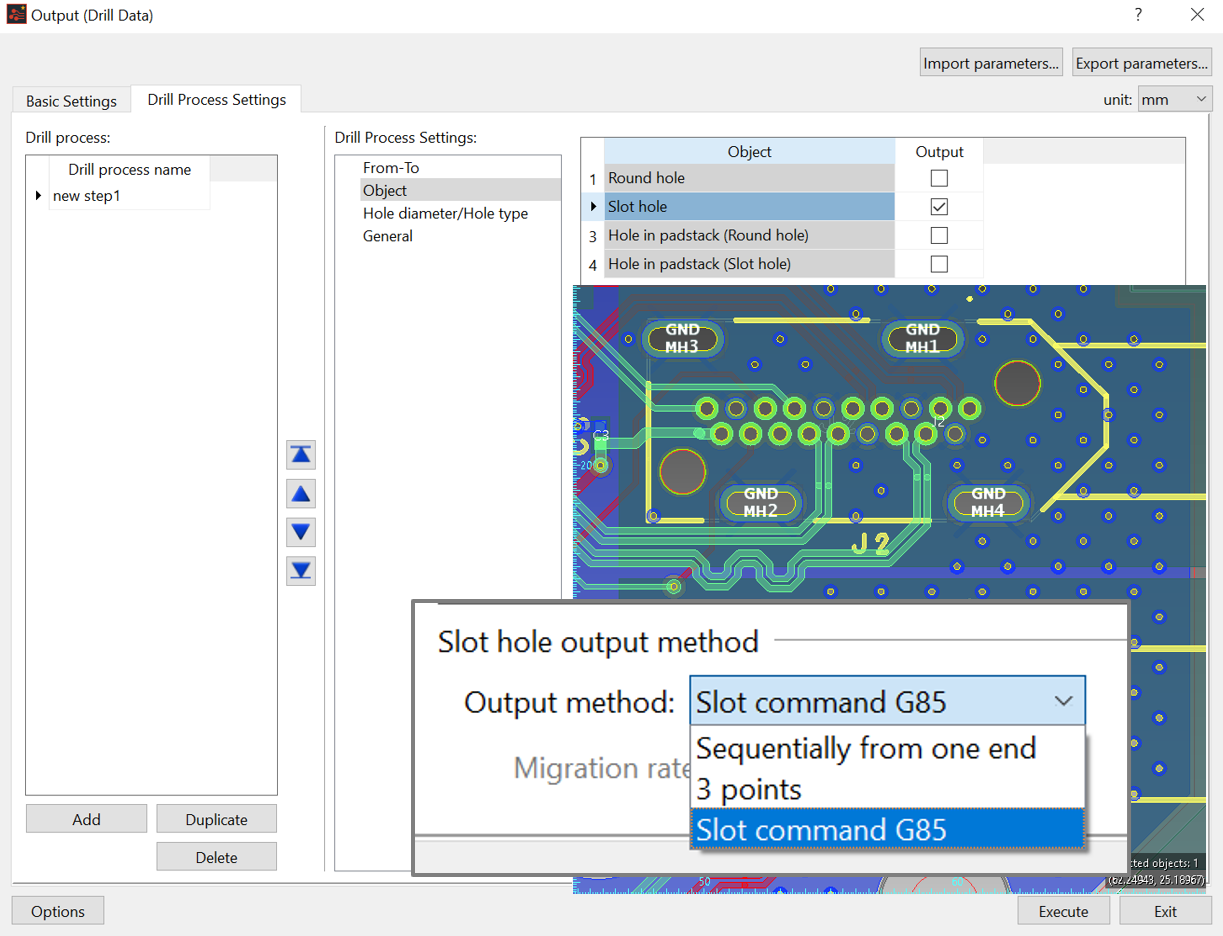Image resolution: width=1223 pixels, height=936 pixels.
Task: Click the Drill process name column header
Action: 130,169
